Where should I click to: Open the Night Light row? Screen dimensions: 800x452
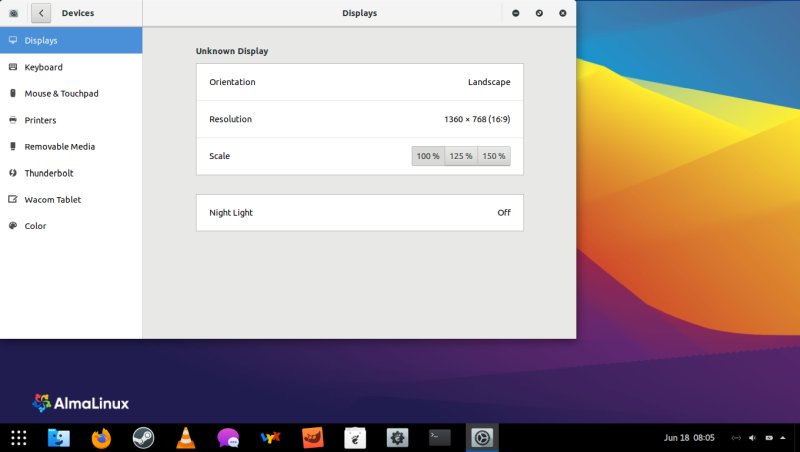click(x=359, y=213)
